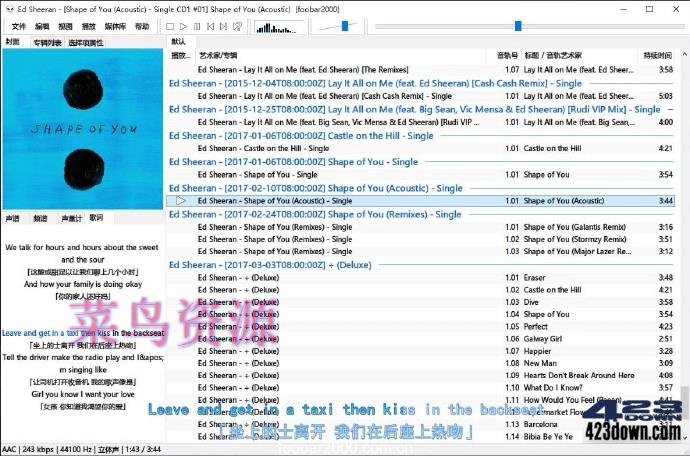This screenshot has width=690, height=456.
Task: Switch to the 专辑列表 tab
Action: click(x=48, y=43)
